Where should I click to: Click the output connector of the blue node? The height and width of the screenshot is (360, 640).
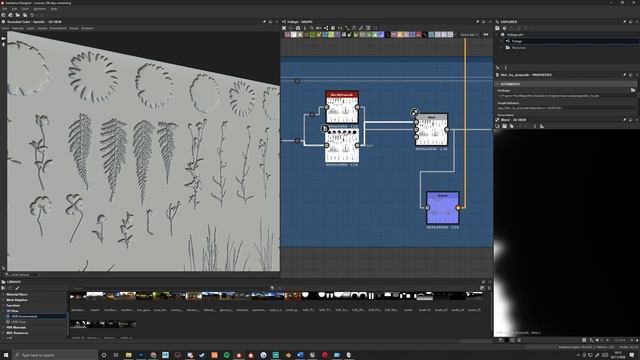(x=458, y=208)
